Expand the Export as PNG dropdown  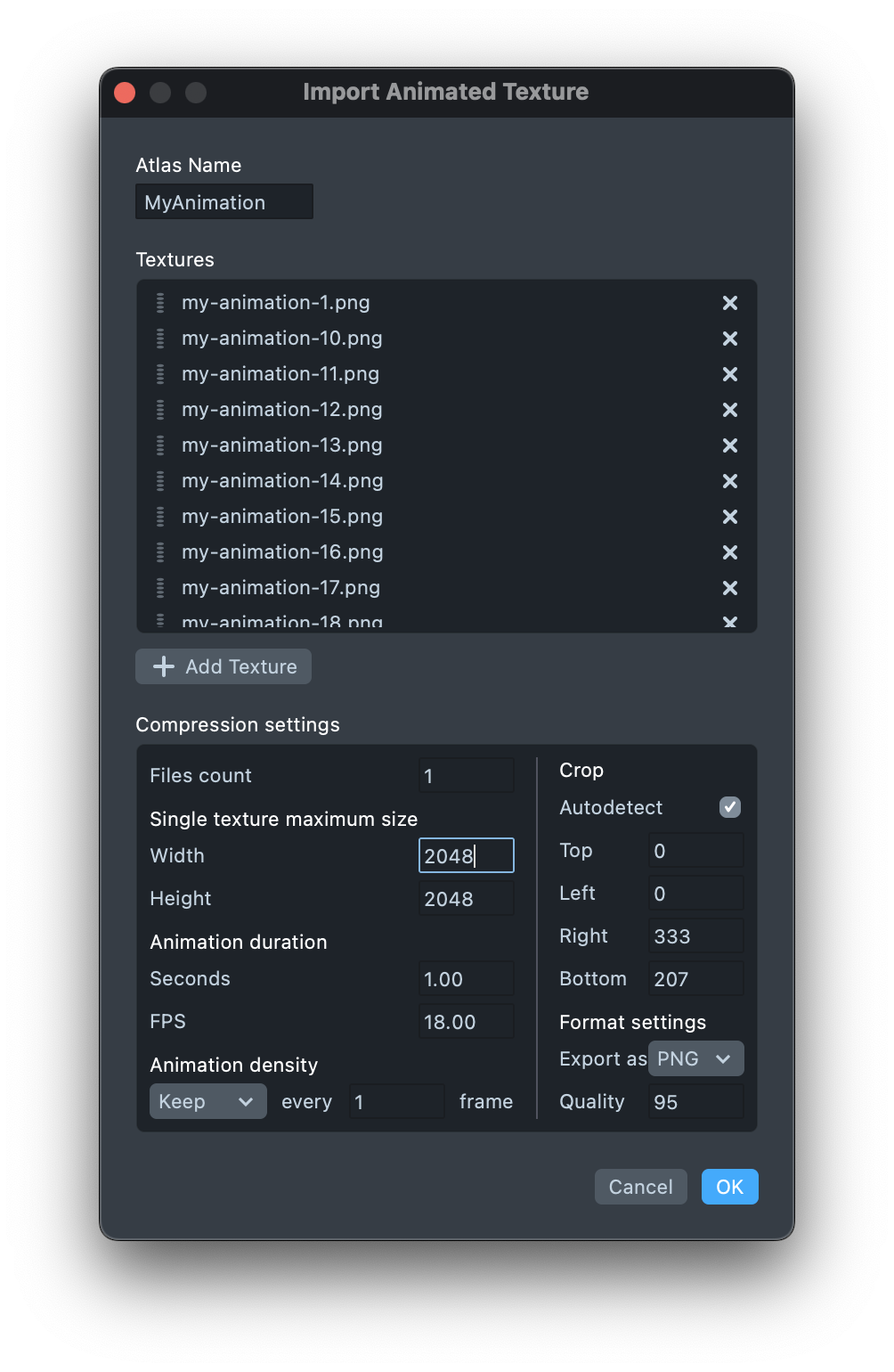(695, 1058)
